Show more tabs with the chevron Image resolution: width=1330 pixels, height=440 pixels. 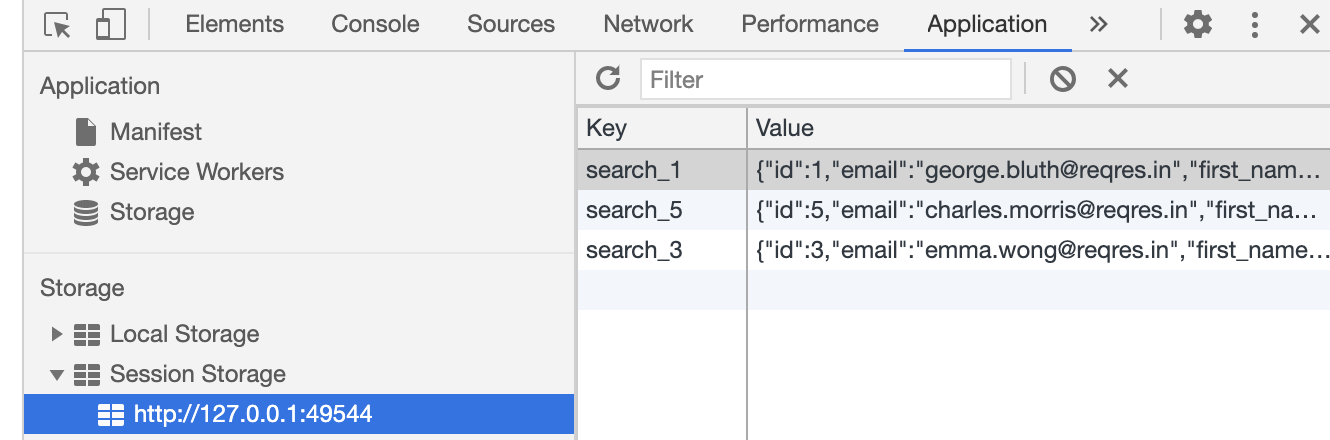point(1099,25)
